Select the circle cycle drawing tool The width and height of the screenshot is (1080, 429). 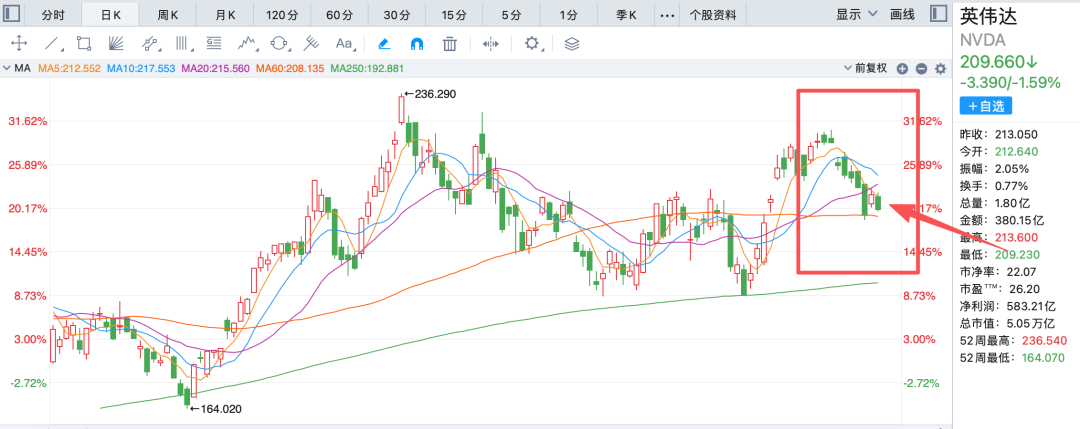[279, 44]
